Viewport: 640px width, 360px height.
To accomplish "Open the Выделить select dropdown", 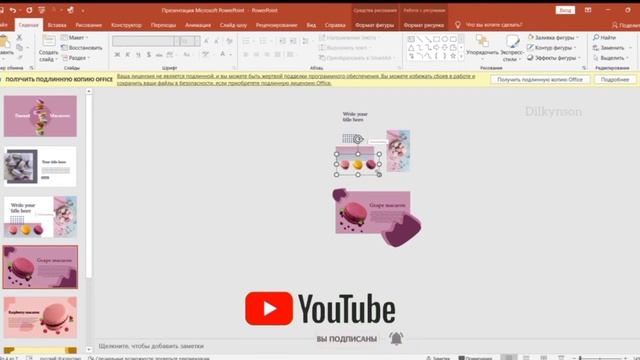I will [x=612, y=58].
